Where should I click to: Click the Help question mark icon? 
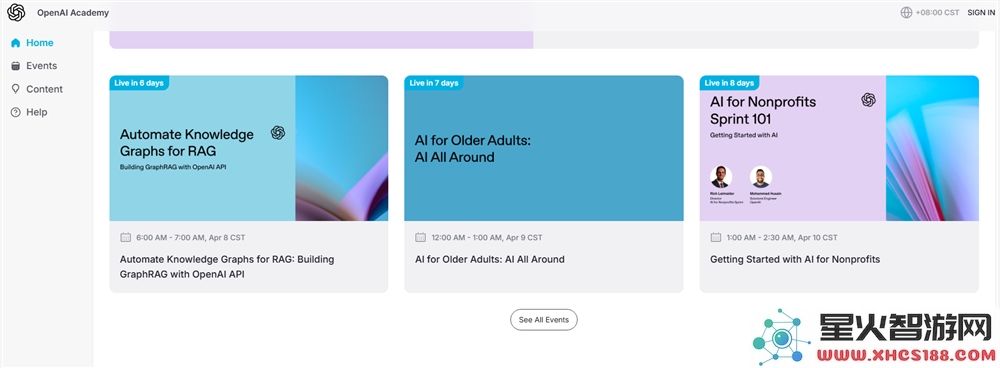(15, 112)
